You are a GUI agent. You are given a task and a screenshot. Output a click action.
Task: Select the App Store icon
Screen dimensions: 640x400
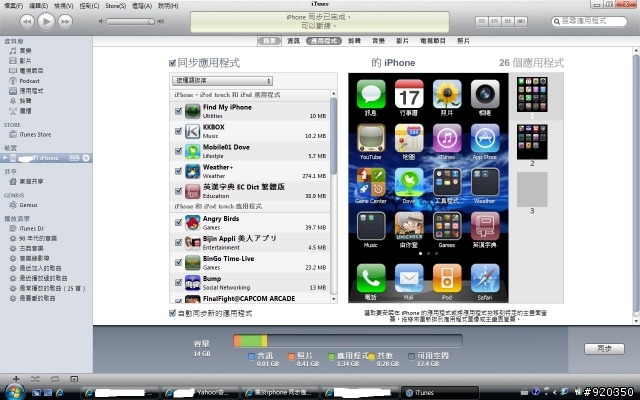[485, 138]
